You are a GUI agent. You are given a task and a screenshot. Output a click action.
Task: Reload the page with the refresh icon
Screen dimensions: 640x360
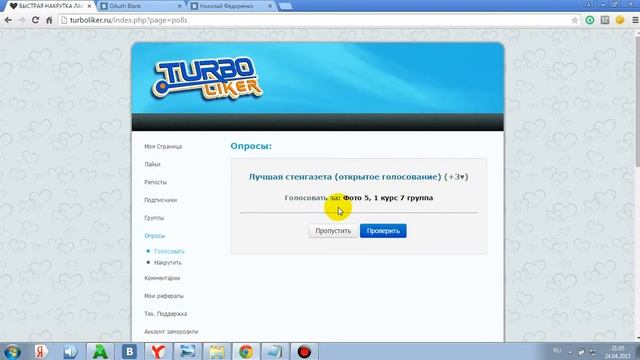(36, 20)
